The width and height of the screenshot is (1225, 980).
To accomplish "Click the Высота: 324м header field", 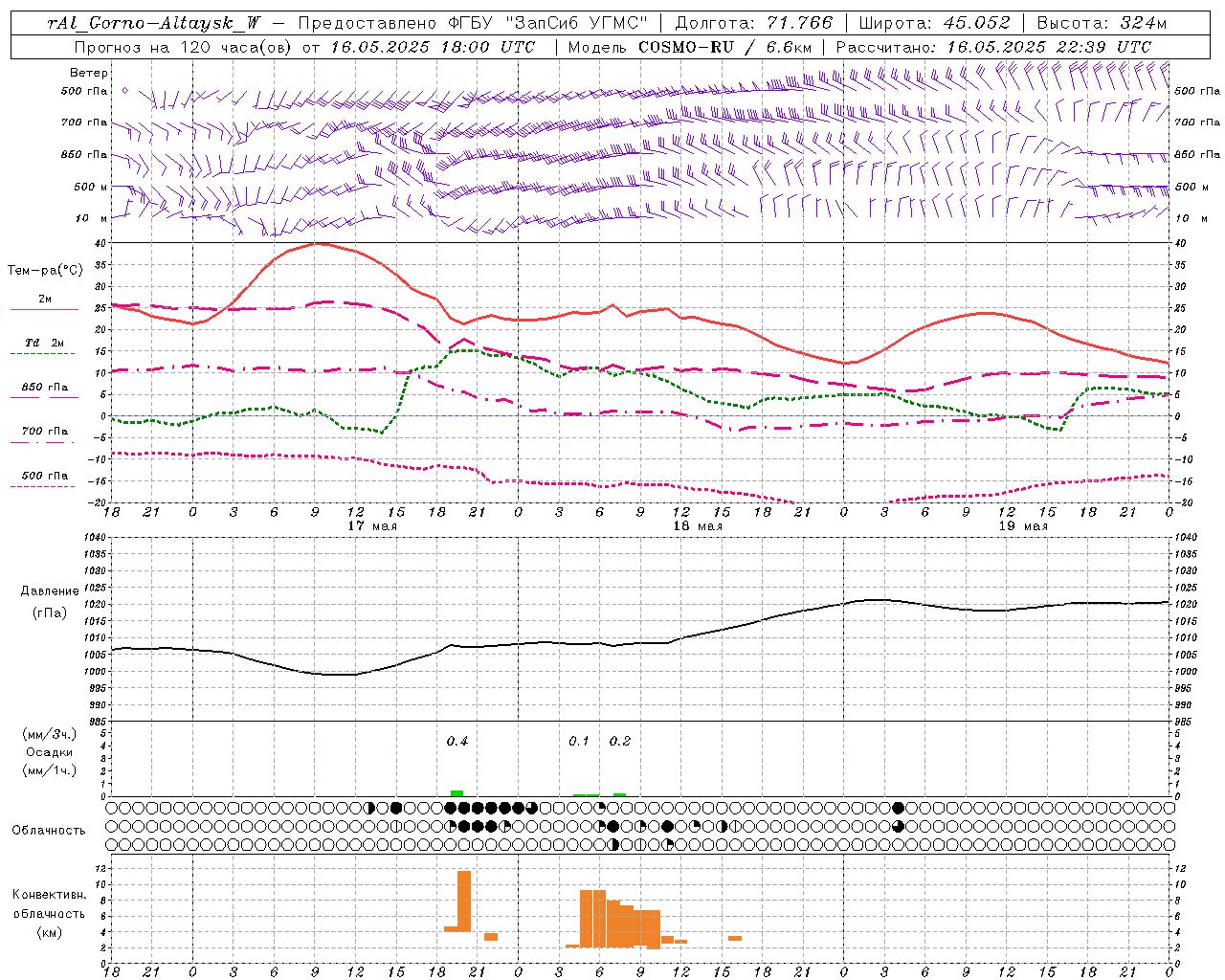I will [1102, 23].
